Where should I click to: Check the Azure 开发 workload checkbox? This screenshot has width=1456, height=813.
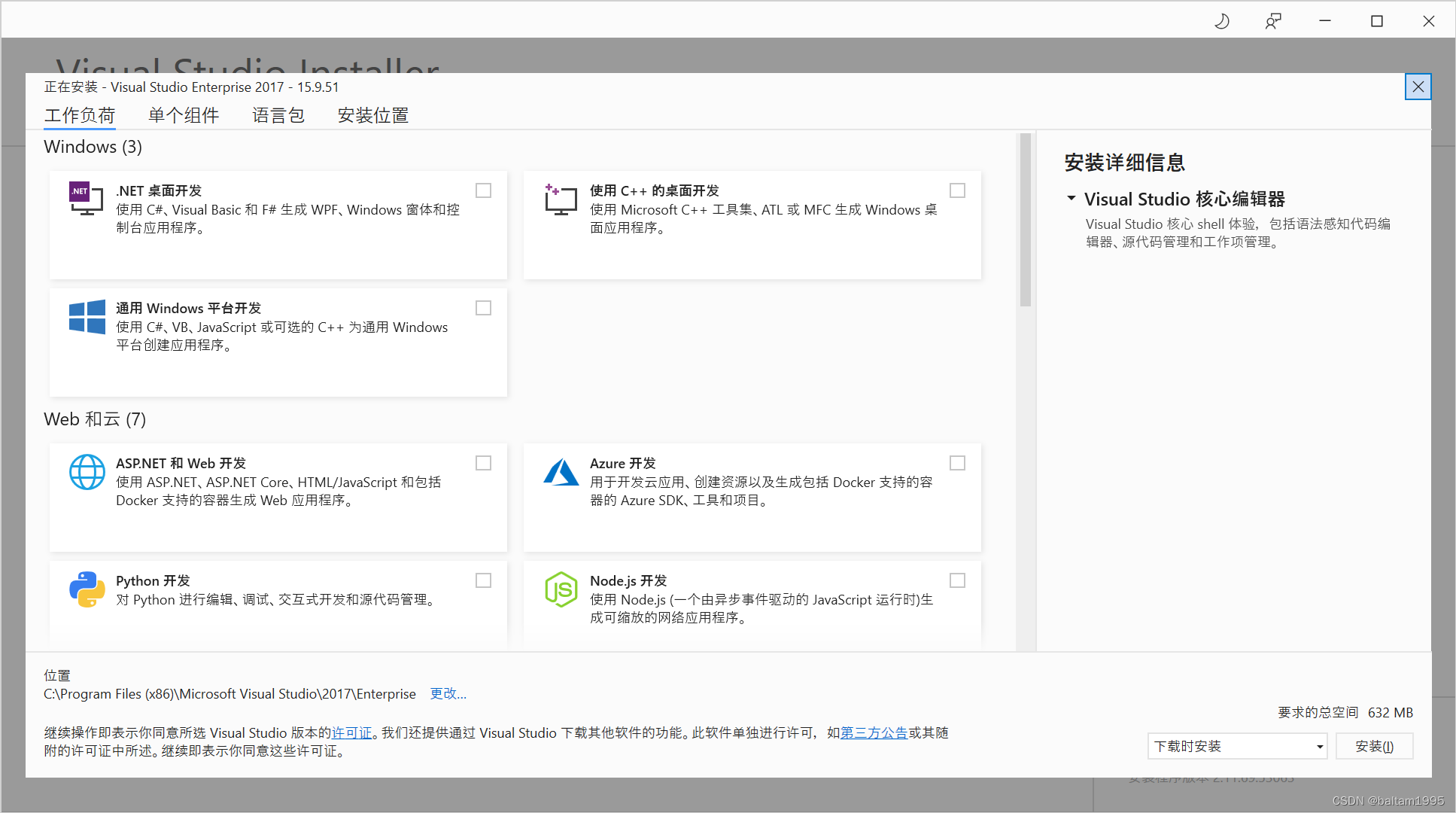coord(958,463)
